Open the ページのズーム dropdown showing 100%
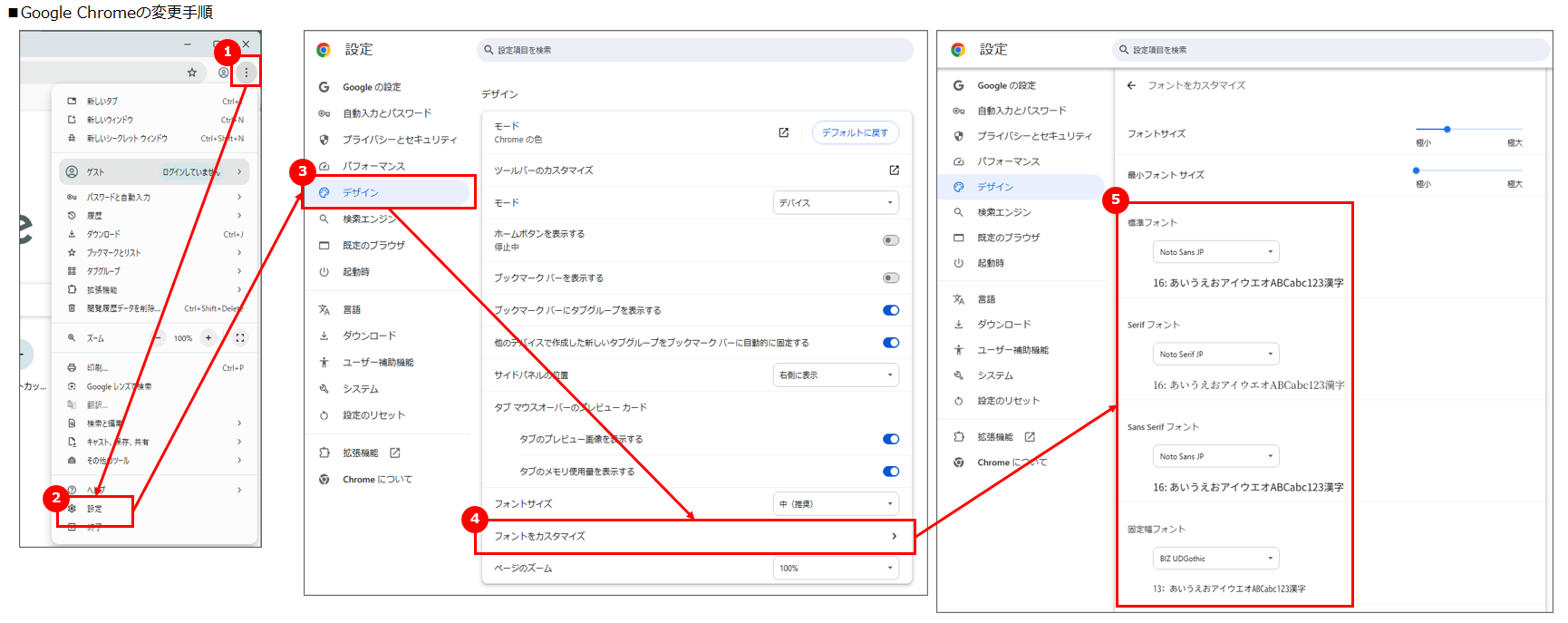1568x623 pixels. pyautogui.click(x=836, y=569)
